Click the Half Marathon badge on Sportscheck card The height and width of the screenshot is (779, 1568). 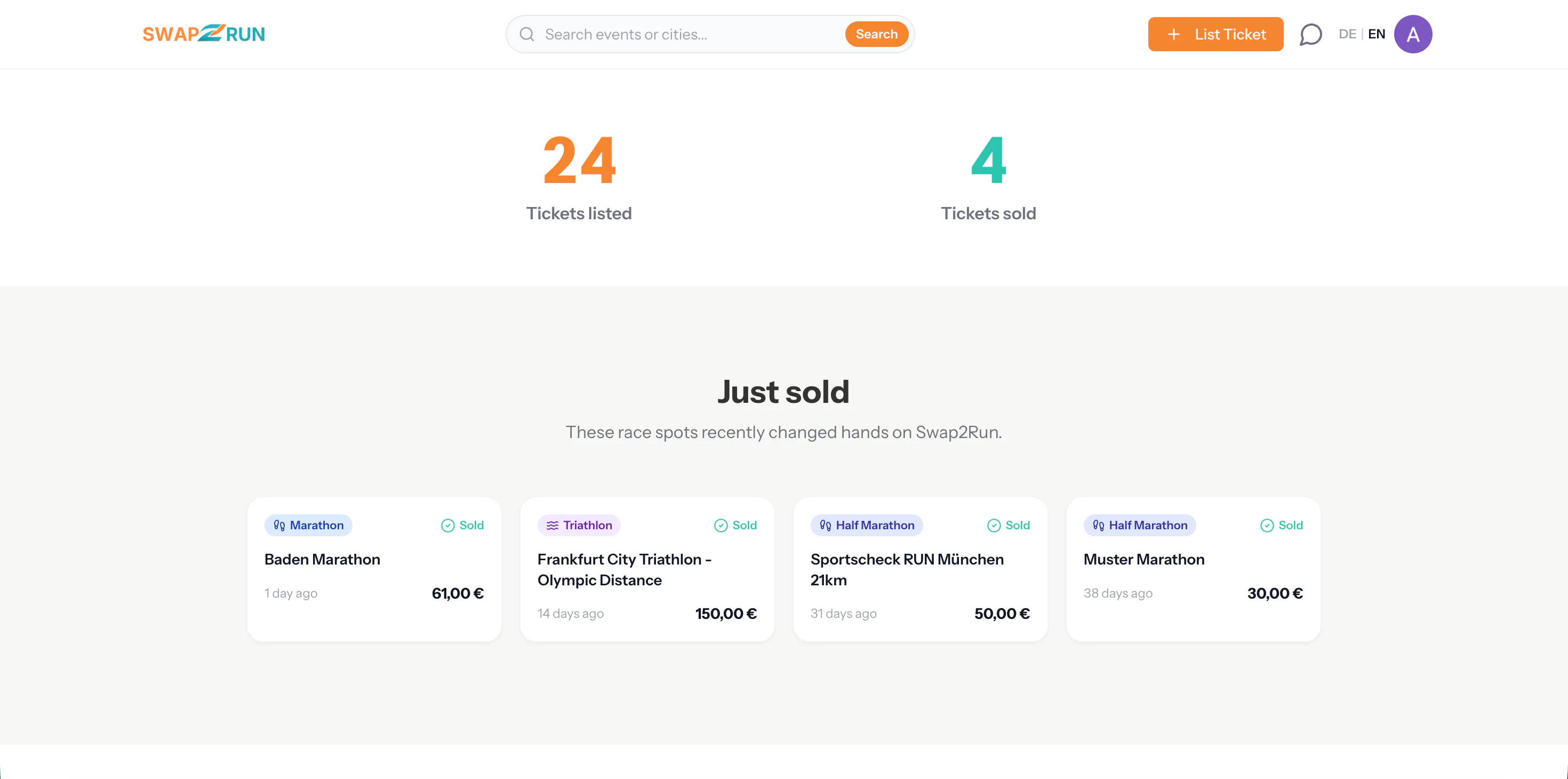(866, 525)
